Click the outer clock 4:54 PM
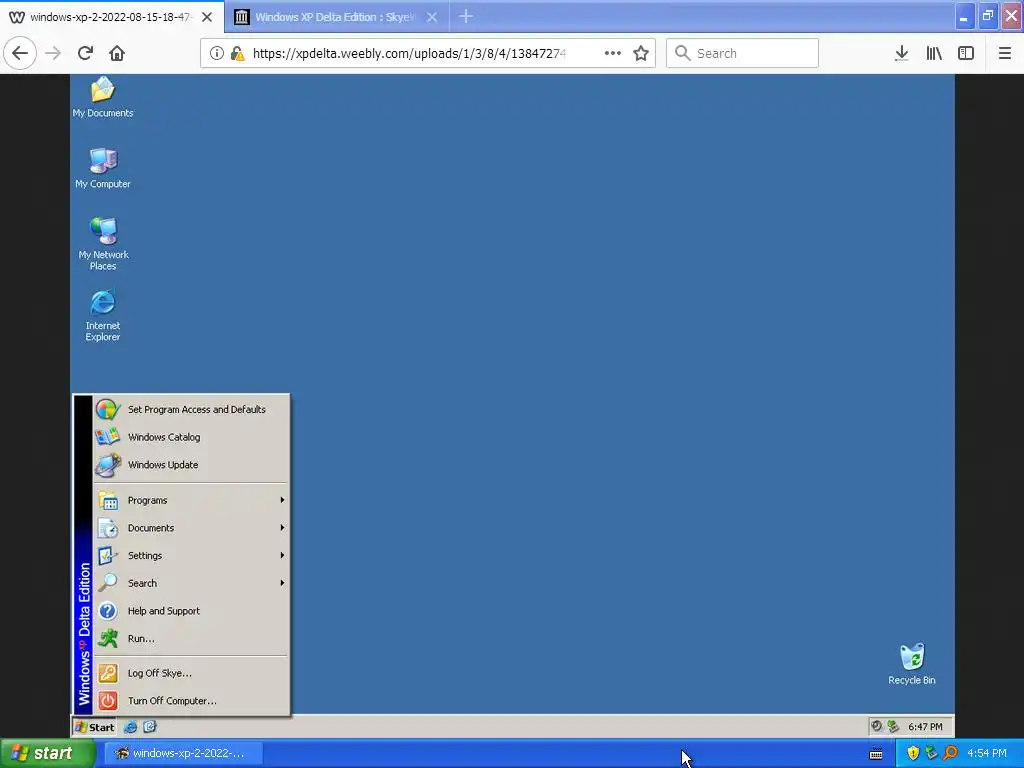 [987, 754]
